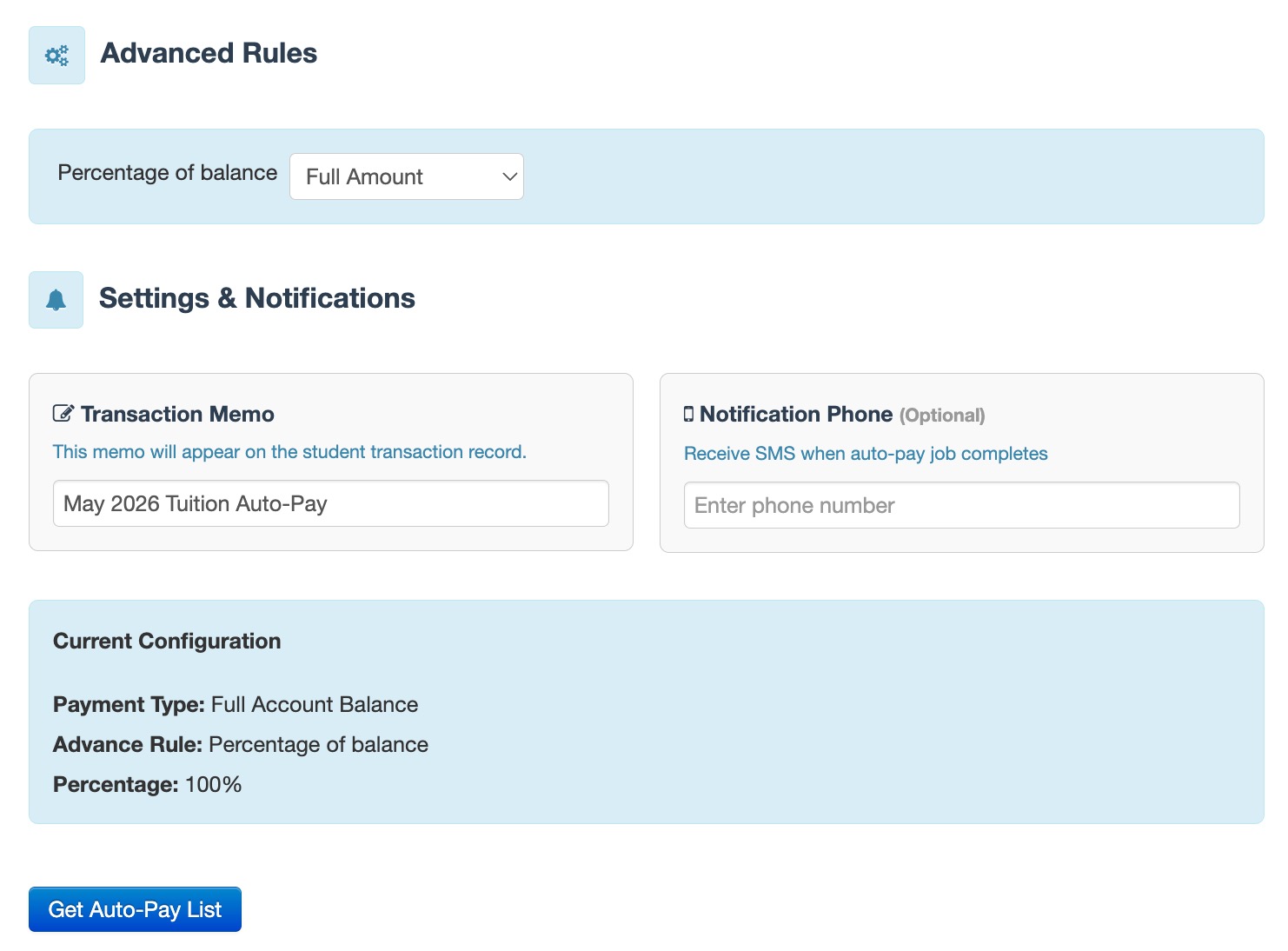1288x951 pixels.
Task: Click the Enter phone number field
Action: pos(962,505)
